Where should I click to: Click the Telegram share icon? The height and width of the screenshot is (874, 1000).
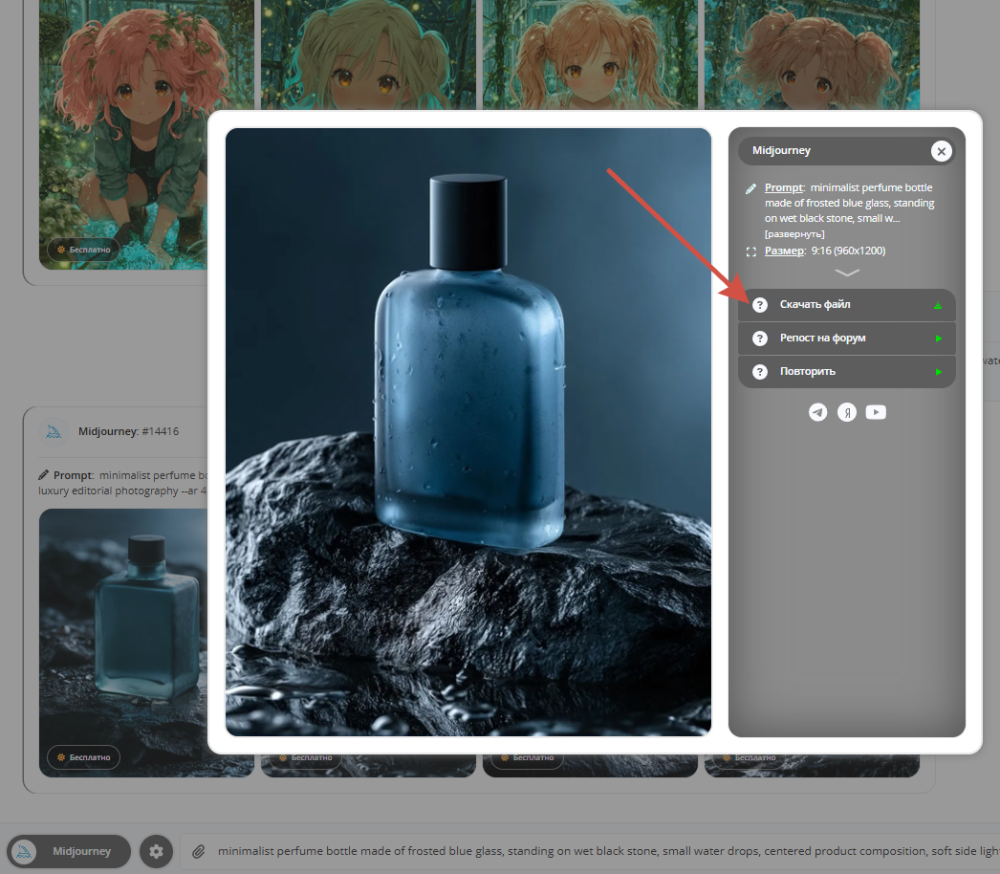(818, 413)
